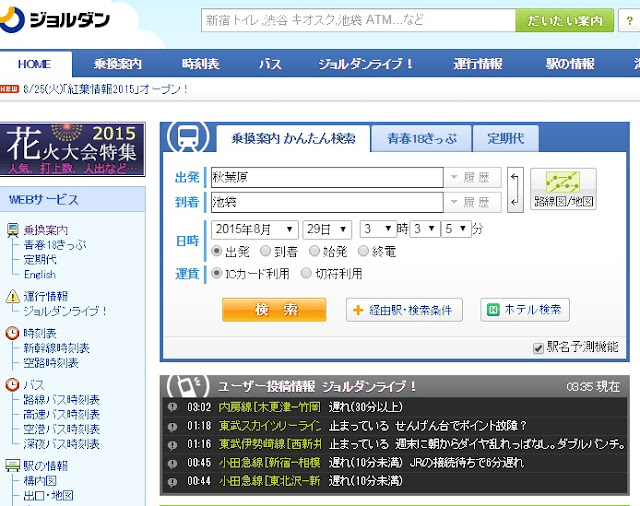Screen dimensions: 640x506
Task: Click the station icon beside 駅の情報
Action: 13,465
